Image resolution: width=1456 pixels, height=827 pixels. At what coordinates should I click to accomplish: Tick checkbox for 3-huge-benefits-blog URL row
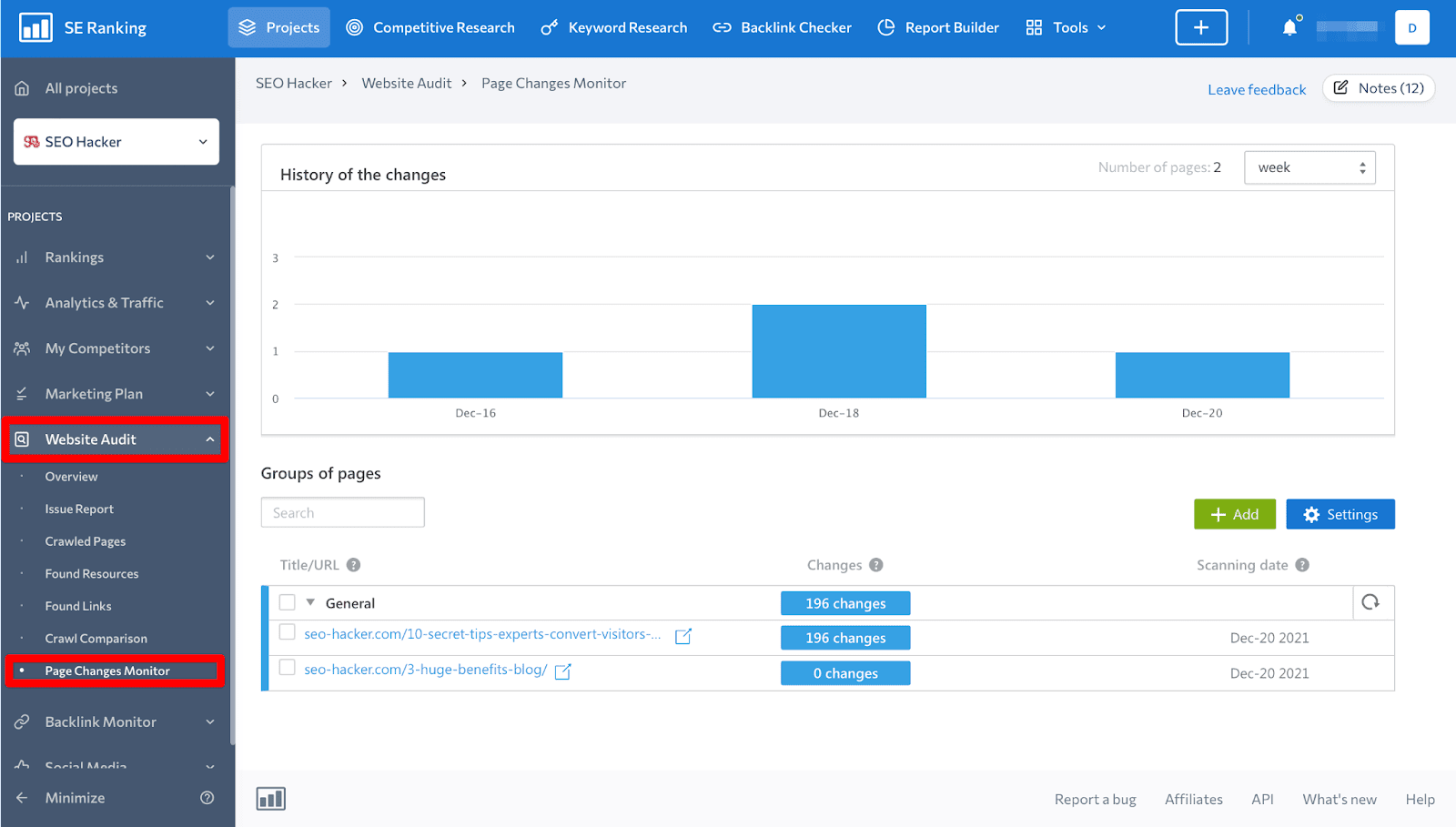[288, 668]
